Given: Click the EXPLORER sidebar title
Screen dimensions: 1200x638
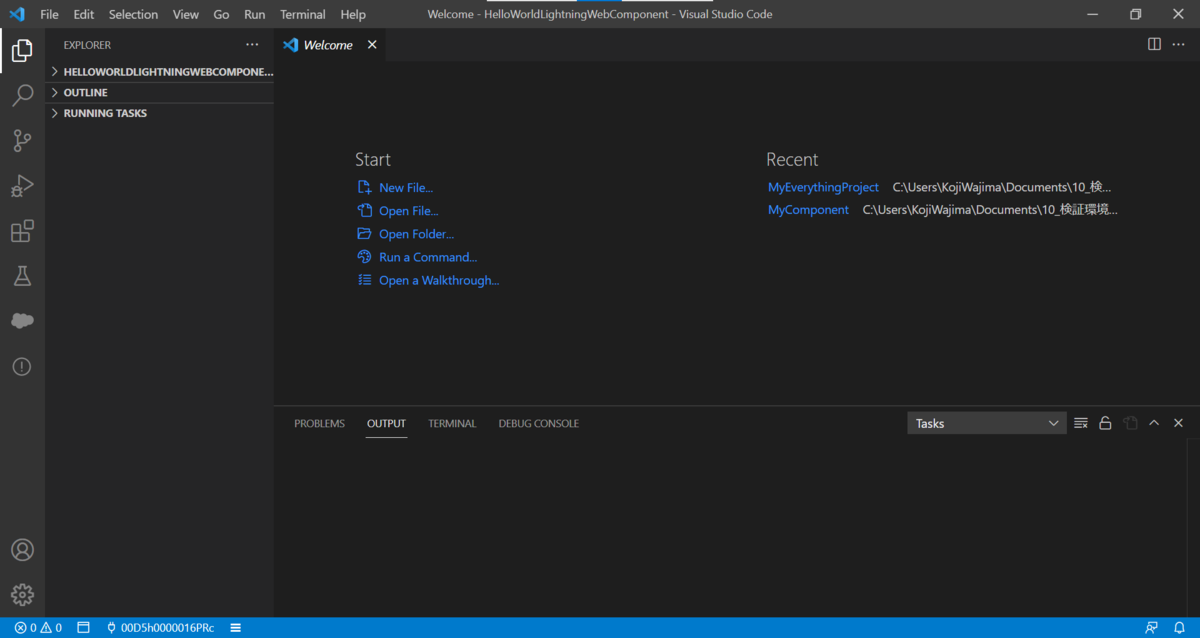Looking at the screenshot, I should click(87, 45).
